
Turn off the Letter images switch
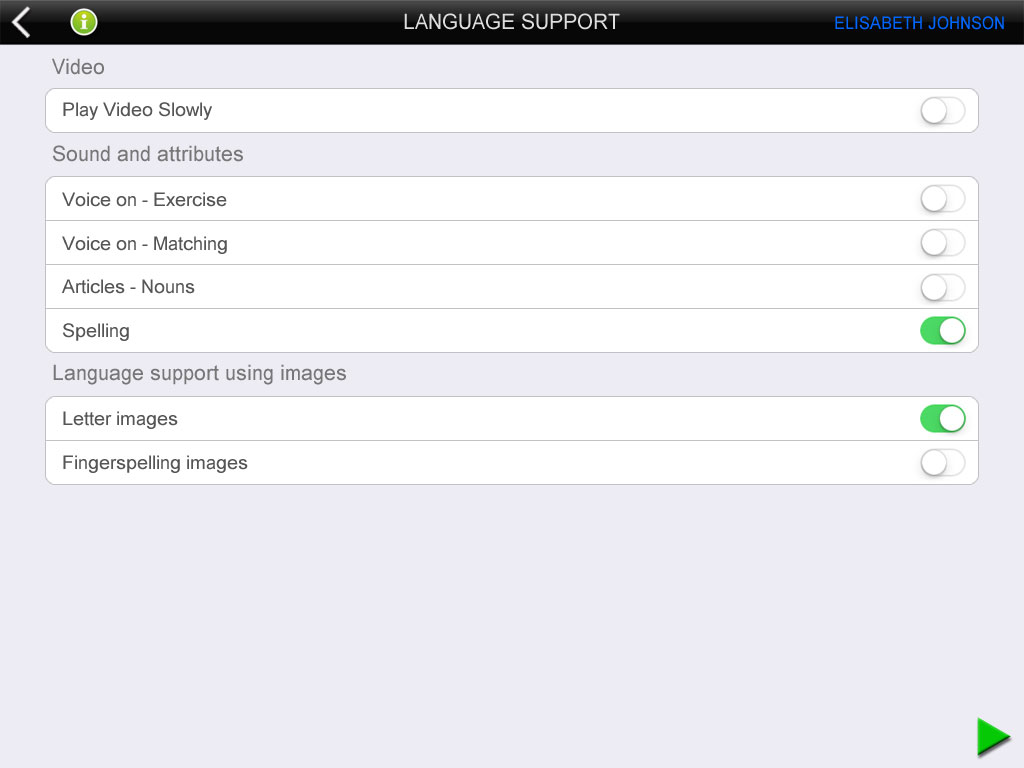(942, 419)
